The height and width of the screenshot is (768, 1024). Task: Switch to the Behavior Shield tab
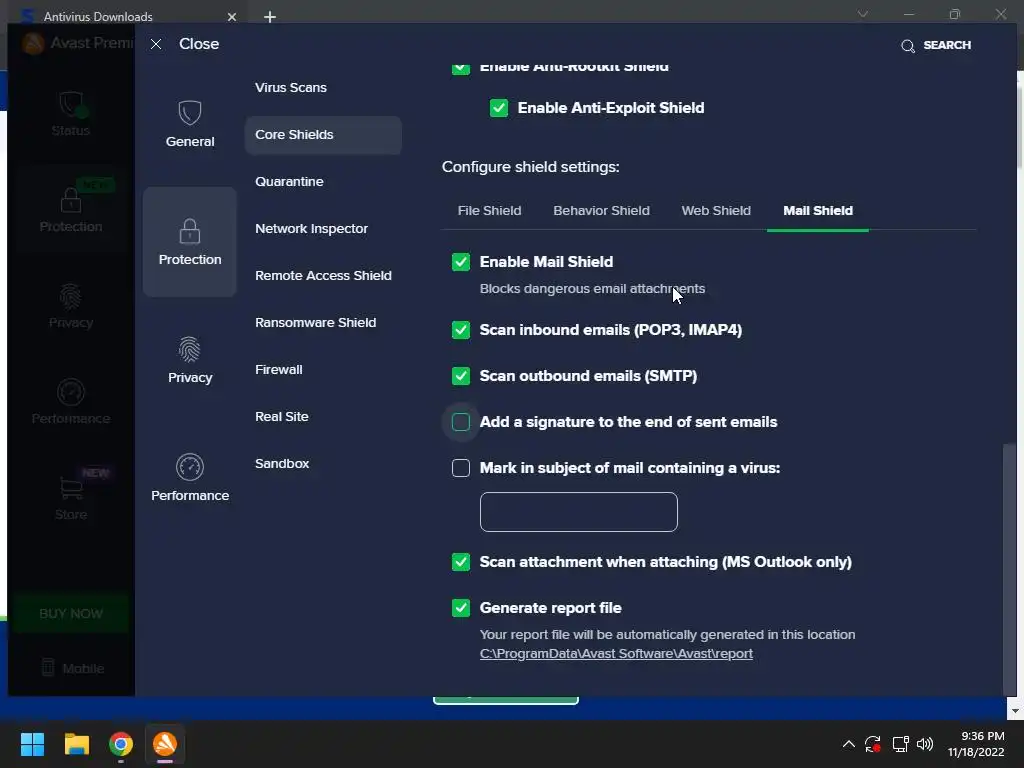[601, 210]
